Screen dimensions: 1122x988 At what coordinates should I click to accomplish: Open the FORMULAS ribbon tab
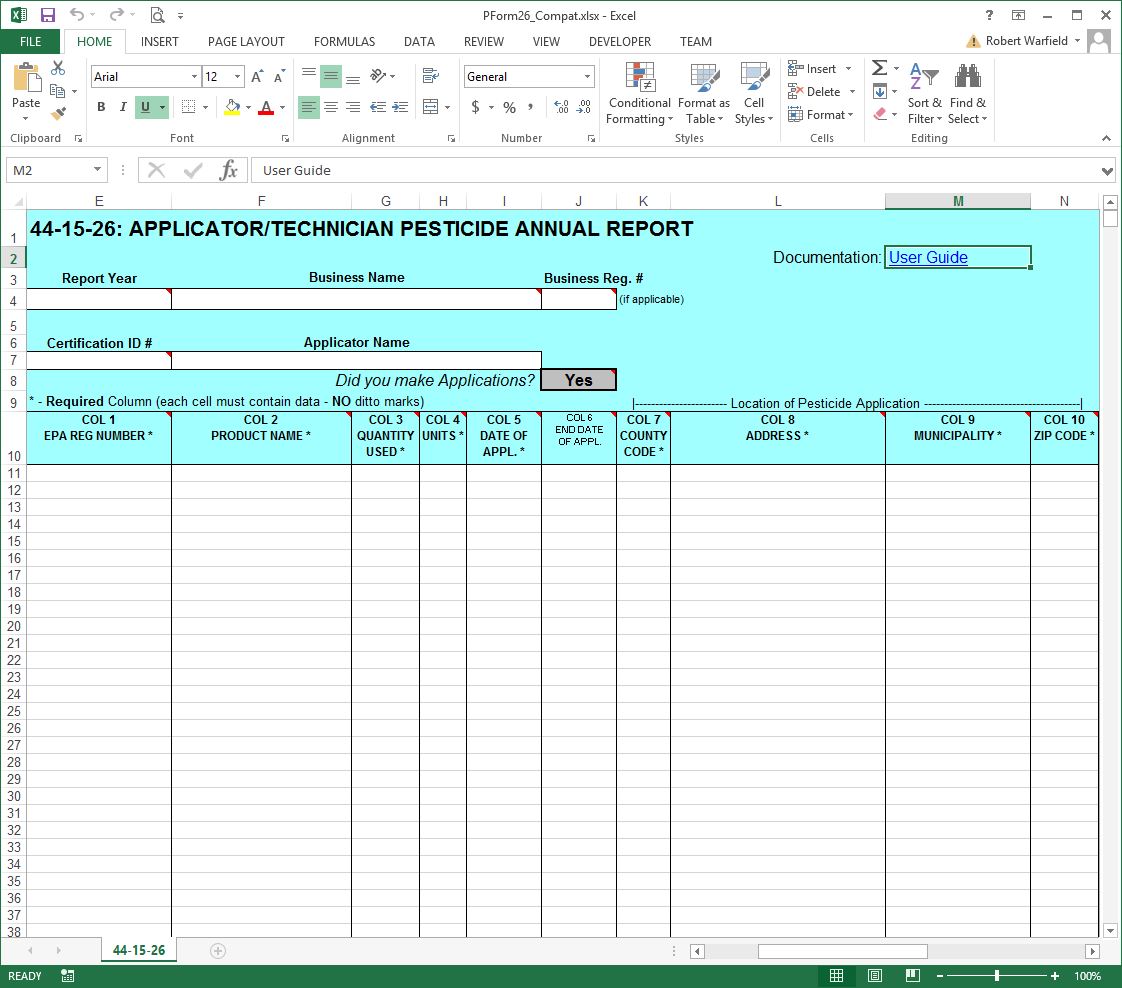pos(344,42)
